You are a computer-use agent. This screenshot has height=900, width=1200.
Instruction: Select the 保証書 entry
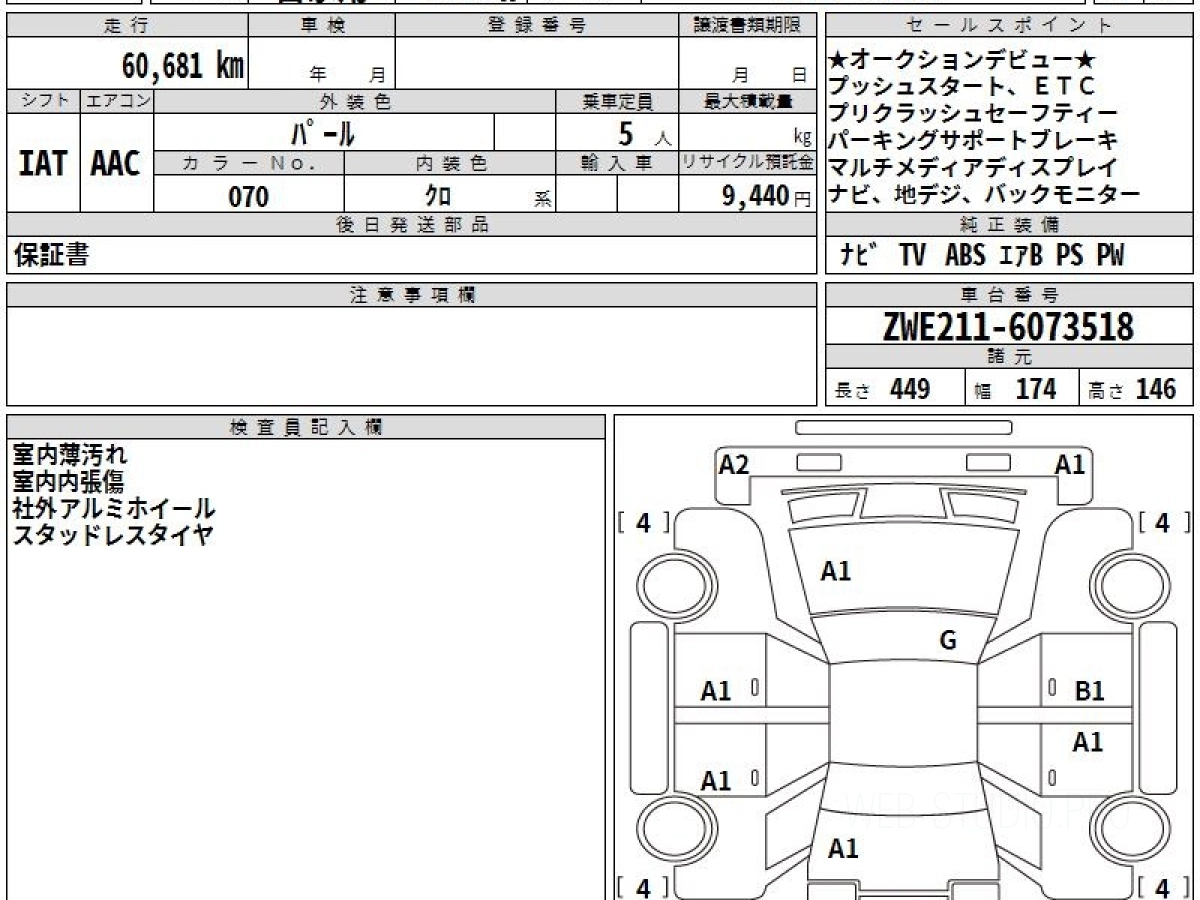(x=50, y=256)
